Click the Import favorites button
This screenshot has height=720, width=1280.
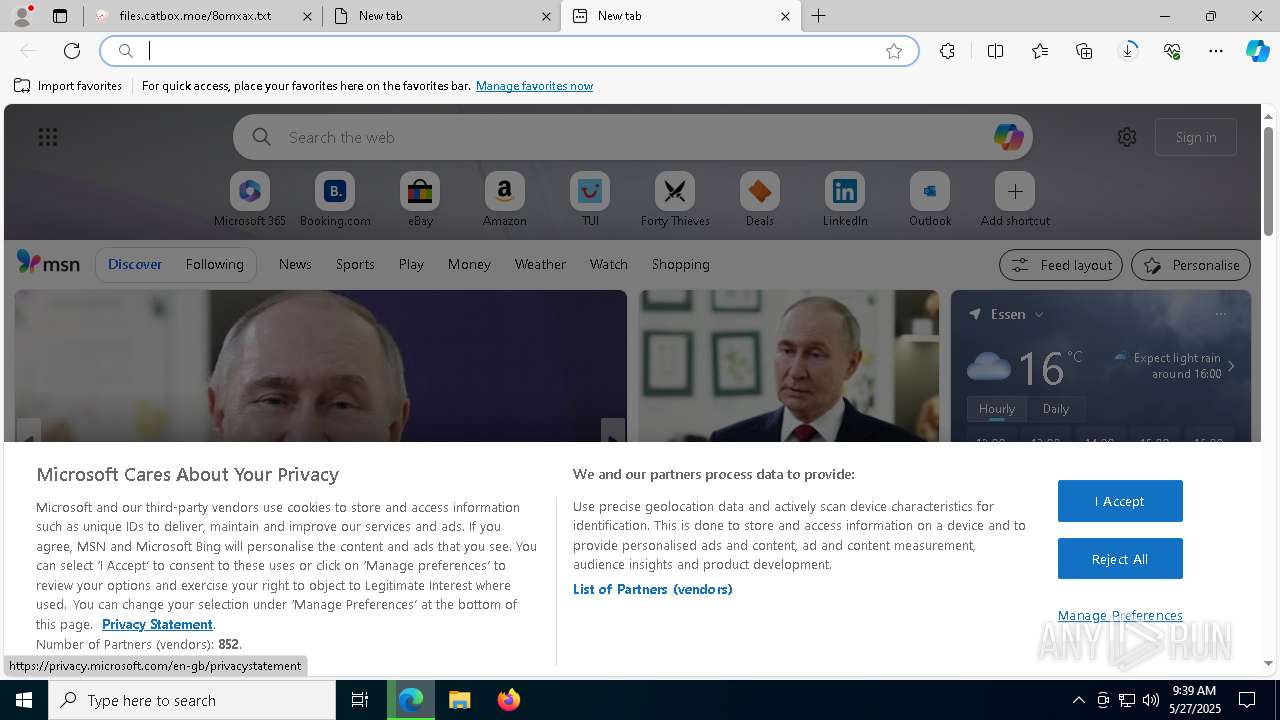pos(68,86)
